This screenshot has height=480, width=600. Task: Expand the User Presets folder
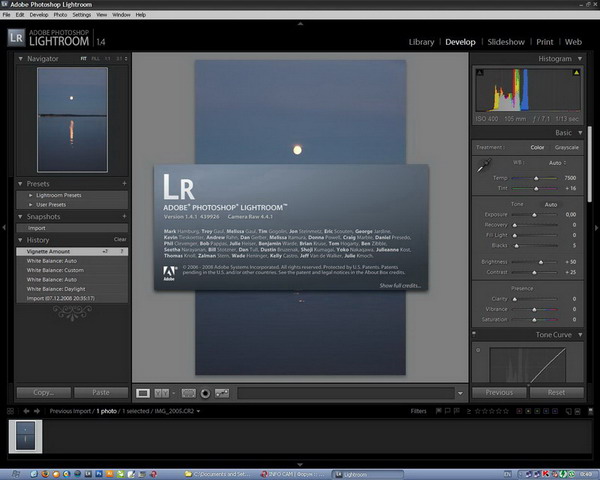tap(31, 205)
